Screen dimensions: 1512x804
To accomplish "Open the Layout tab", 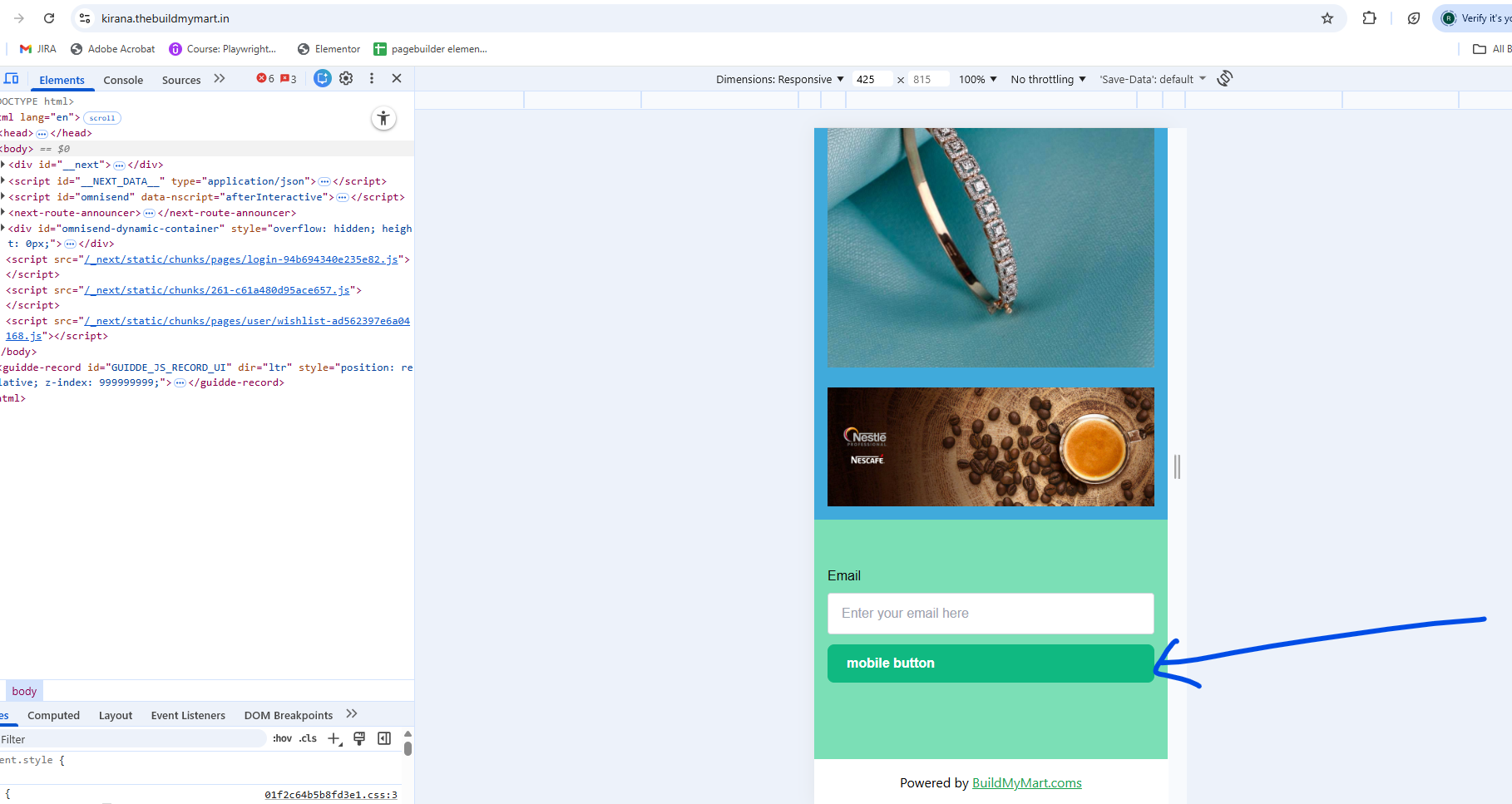I will click(x=116, y=715).
